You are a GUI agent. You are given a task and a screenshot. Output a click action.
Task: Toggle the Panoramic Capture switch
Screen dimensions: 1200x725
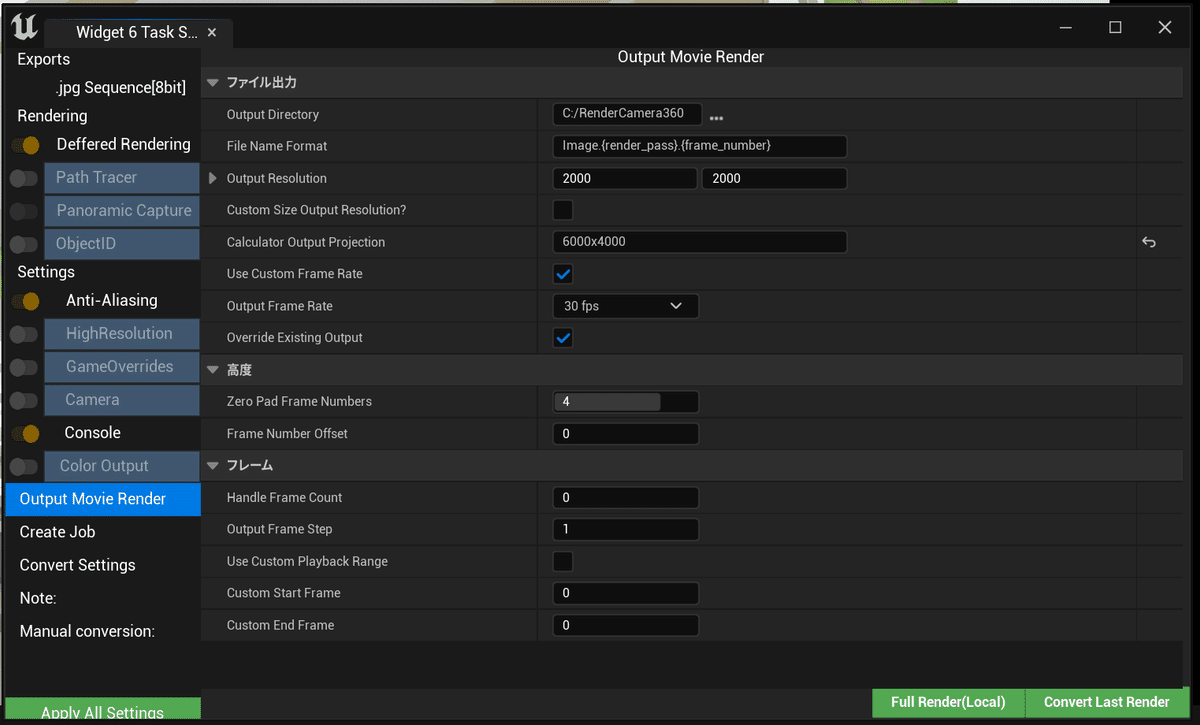tap(24, 212)
